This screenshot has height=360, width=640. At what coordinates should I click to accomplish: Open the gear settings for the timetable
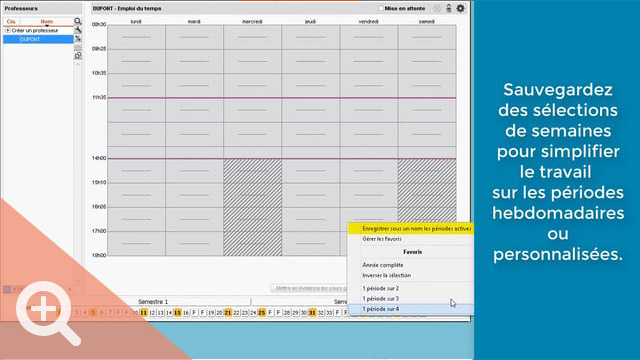[x=460, y=8]
